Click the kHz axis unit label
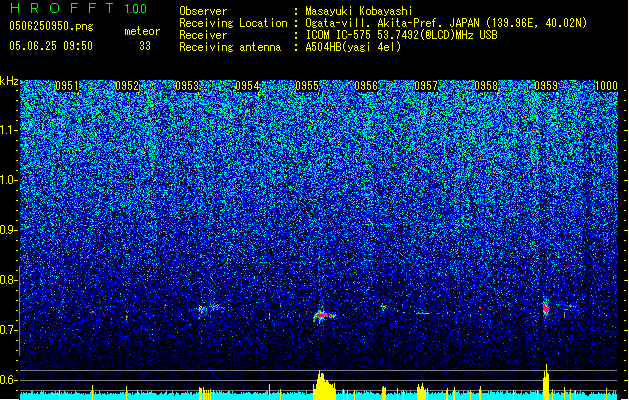This screenshot has height=400, width=629. tap(9, 81)
